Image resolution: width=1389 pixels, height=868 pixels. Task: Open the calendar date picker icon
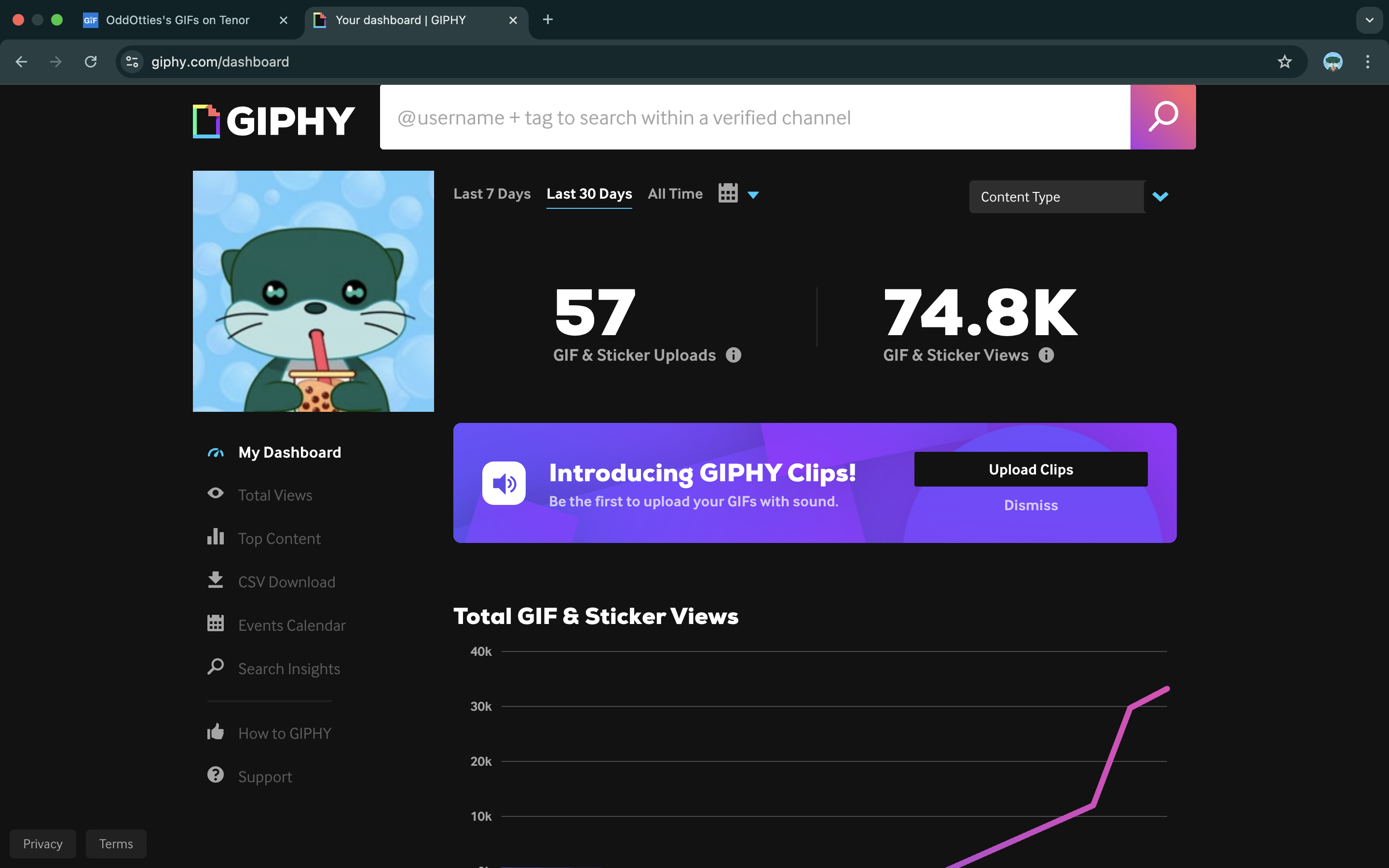(728, 193)
